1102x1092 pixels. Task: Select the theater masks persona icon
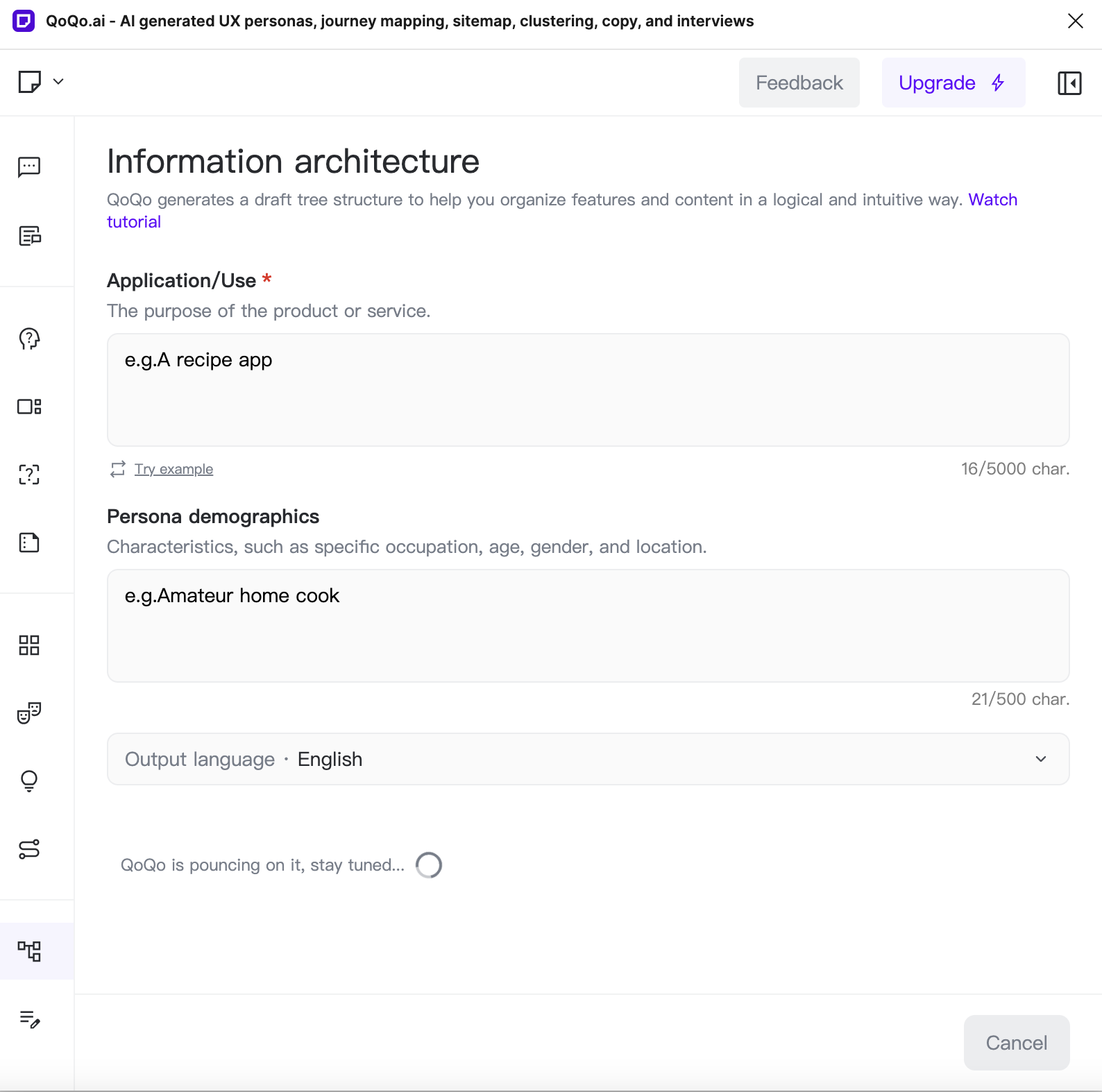point(29,713)
